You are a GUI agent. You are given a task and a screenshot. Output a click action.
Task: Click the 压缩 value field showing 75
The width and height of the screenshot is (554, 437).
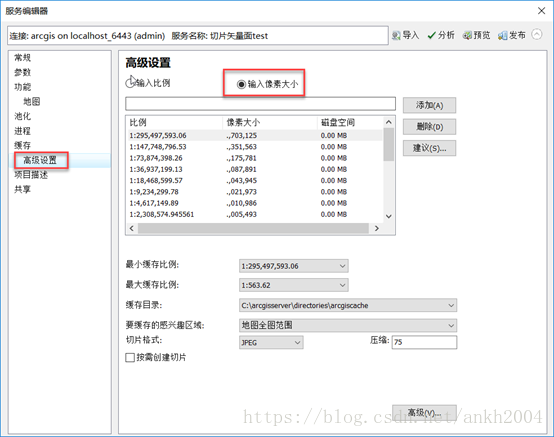(424, 342)
